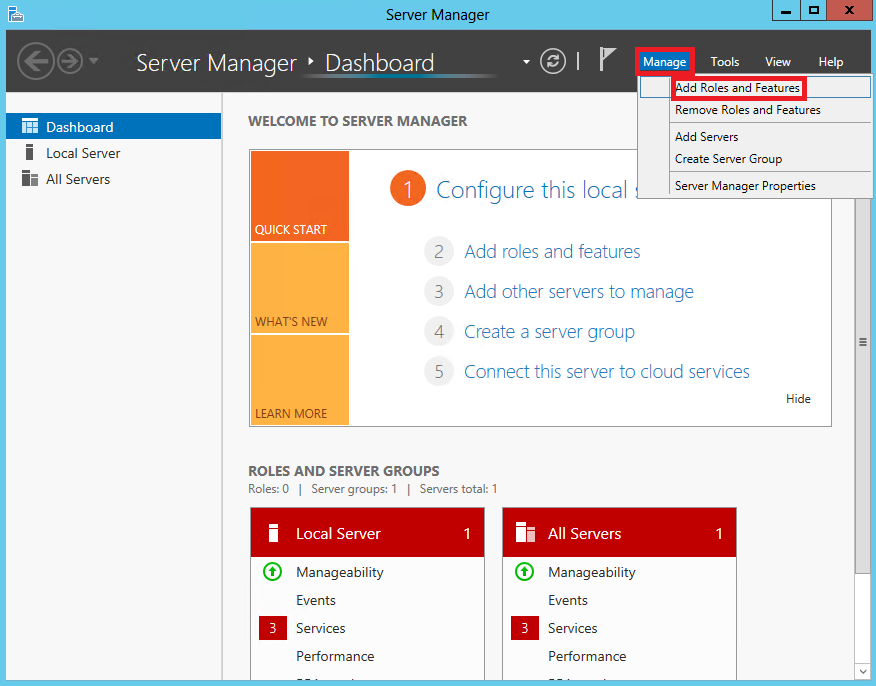Click the red 3 badge in Local Server
The width and height of the screenshot is (876, 686).
click(x=273, y=628)
